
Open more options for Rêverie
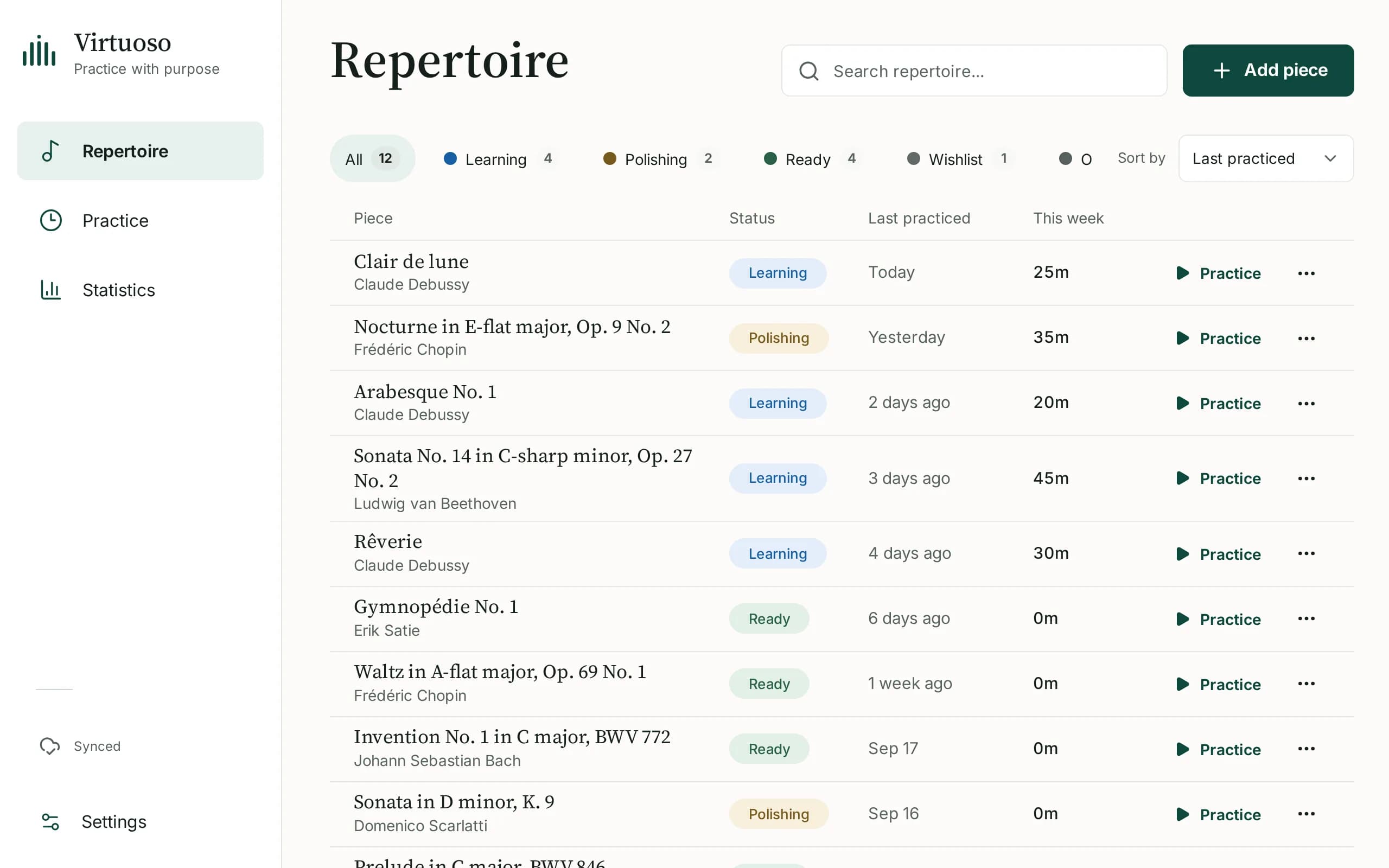1307,553
